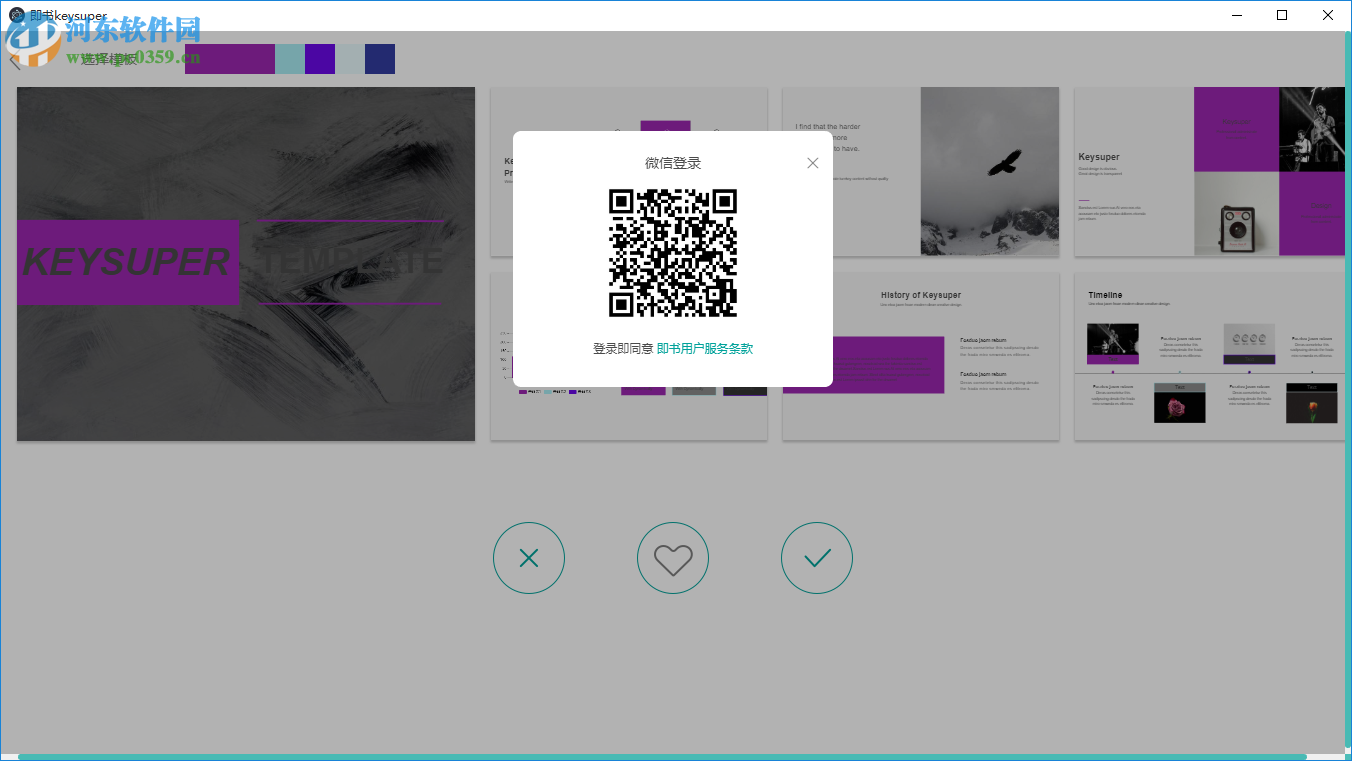Open the large KEYSUPER TEMPLATE cover slide

(x=246, y=264)
